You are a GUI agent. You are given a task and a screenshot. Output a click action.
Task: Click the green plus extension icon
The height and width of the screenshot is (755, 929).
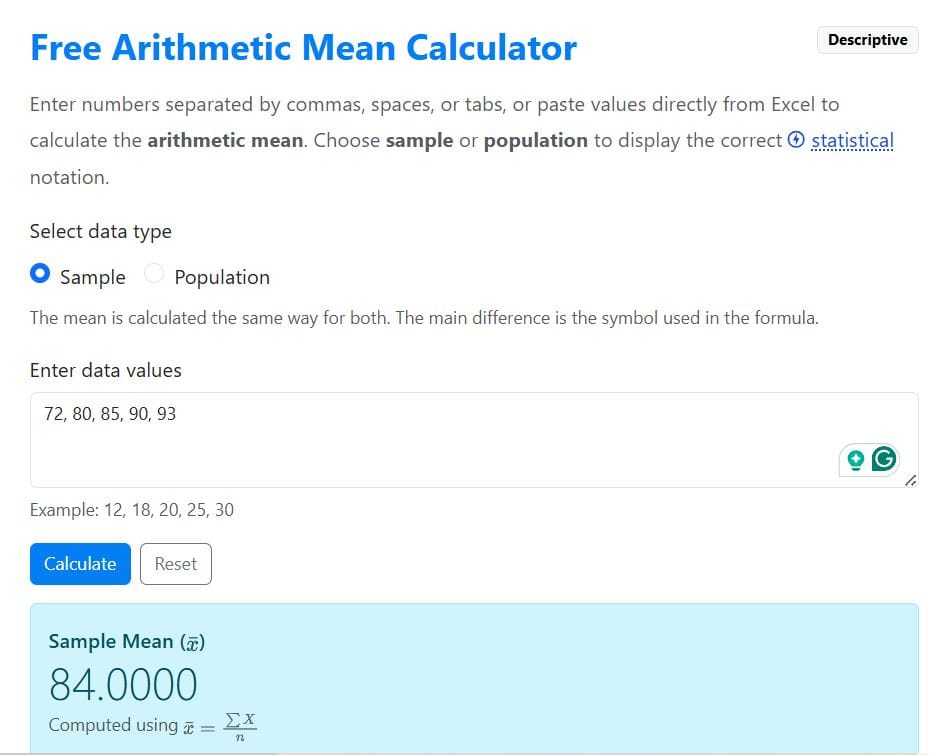click(856, 459)
